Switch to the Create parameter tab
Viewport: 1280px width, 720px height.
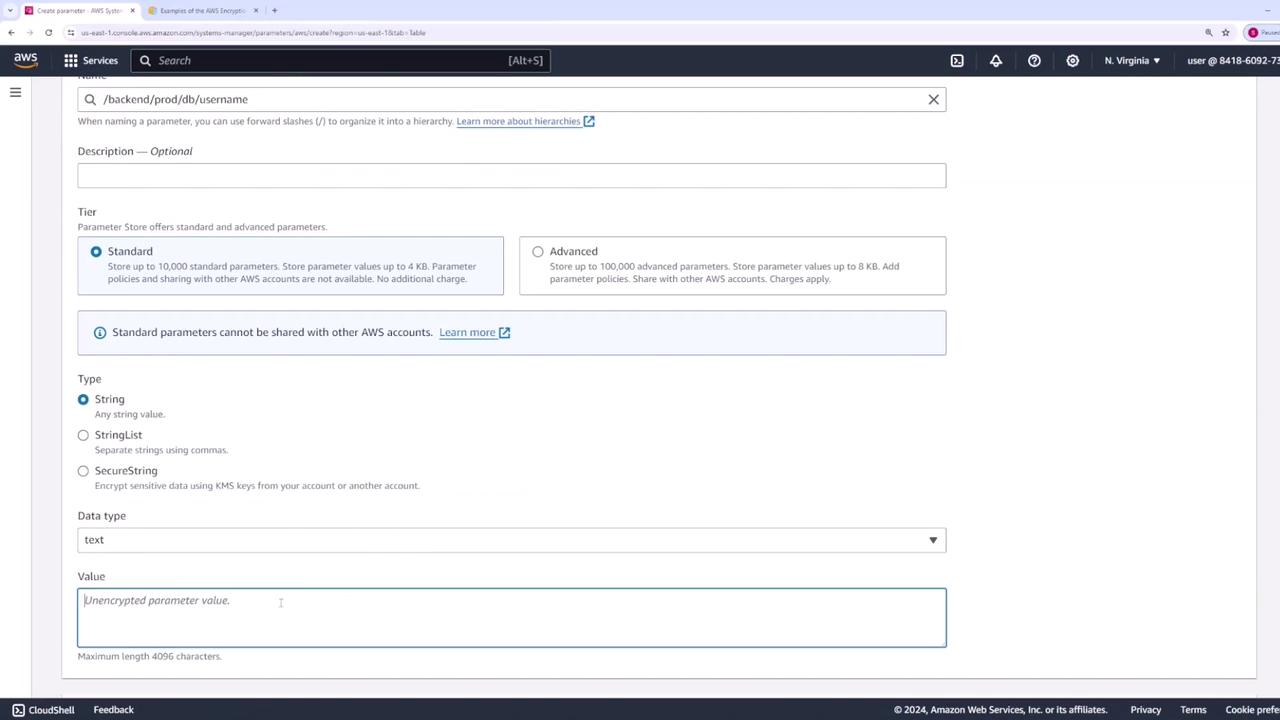point(80,10)
